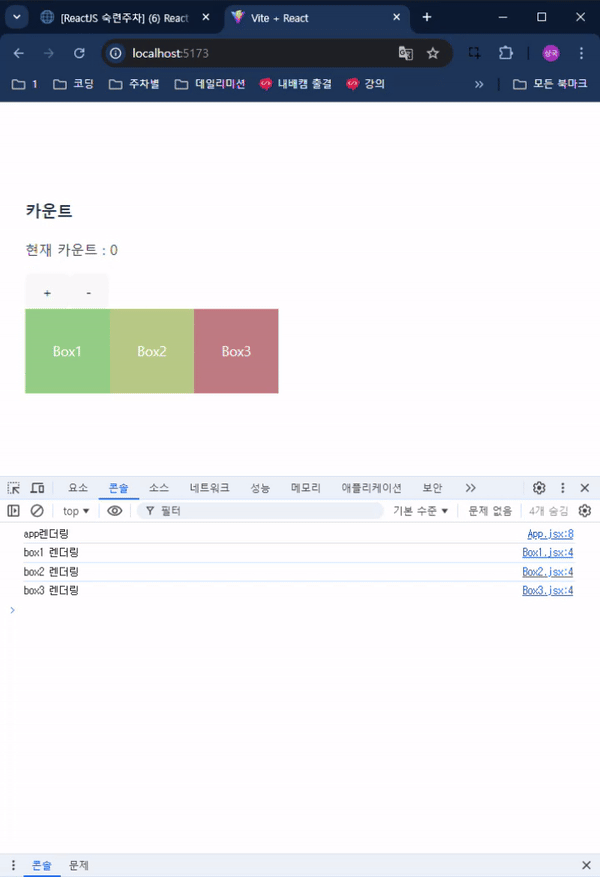Click the 문제 없음 issues indicator
Image resolution: width=600 pixels, height=877 pixels.
(x=490, y=511)
